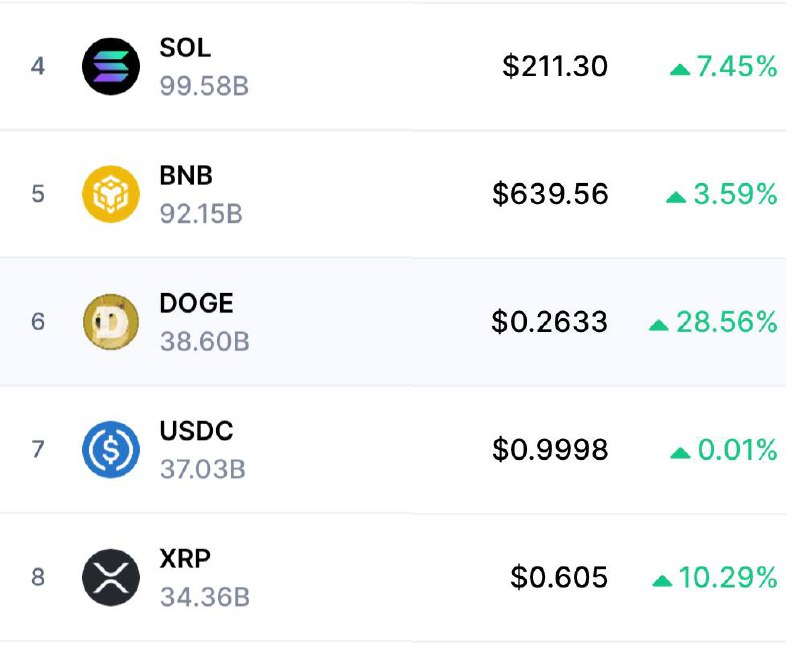The image size is (800, 655).
Task: Open the blue USDC dollar logo
Action: coord(111,449)
